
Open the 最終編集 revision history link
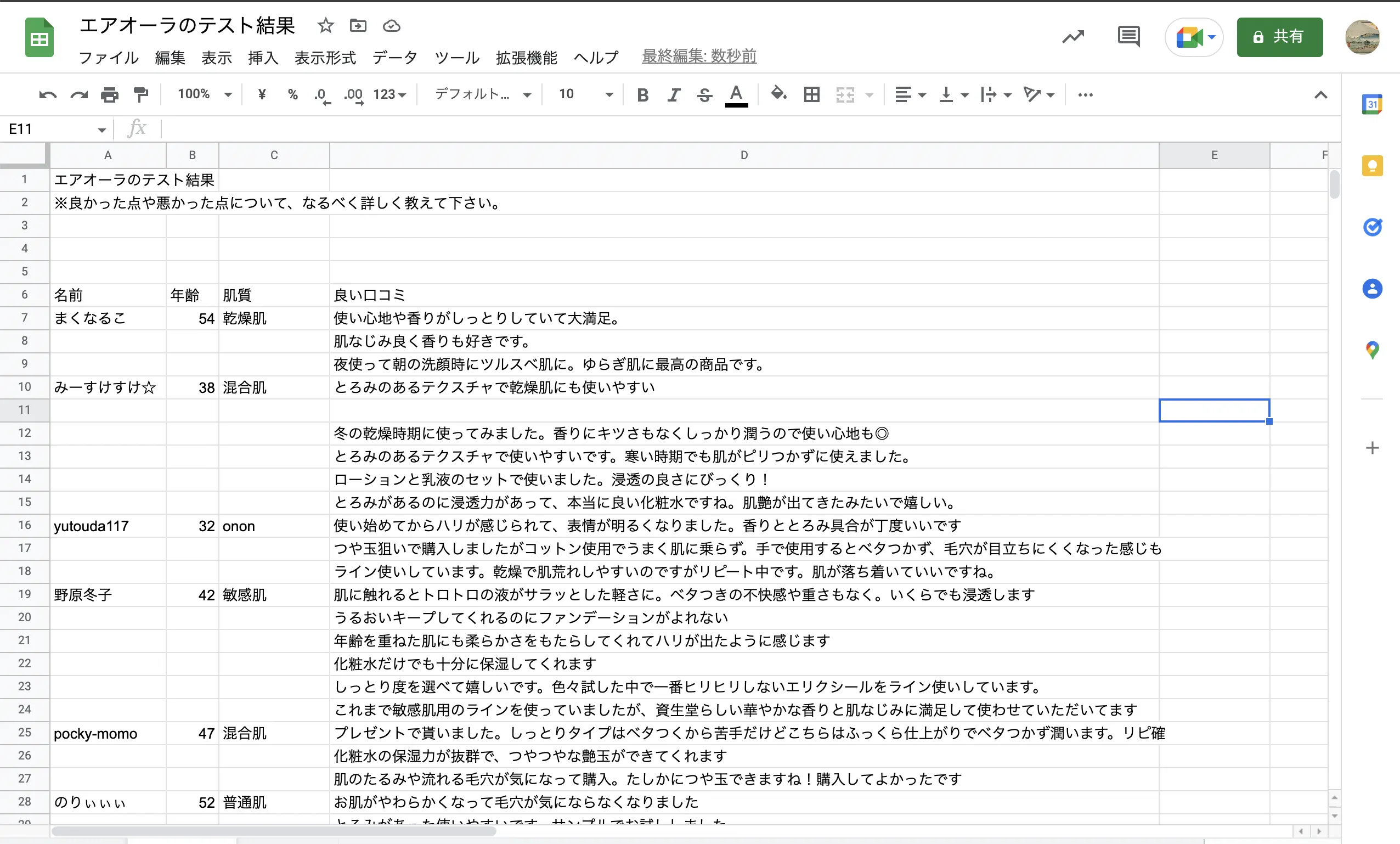[699, 57]
